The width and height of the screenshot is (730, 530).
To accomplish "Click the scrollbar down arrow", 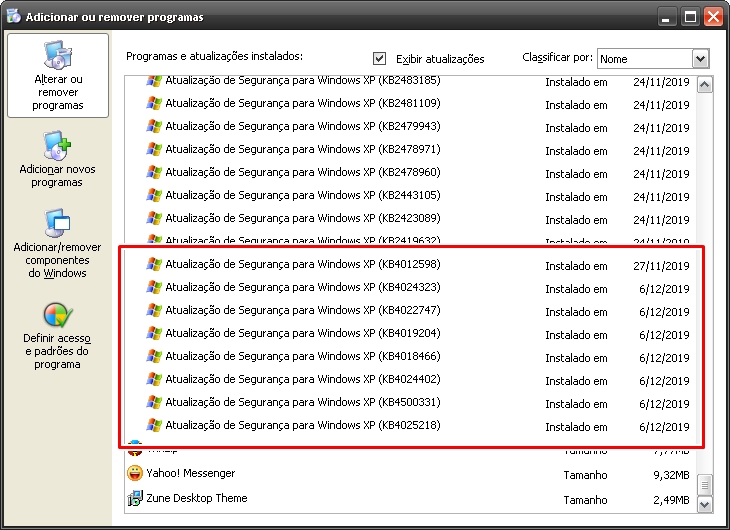I will [704, 504].
